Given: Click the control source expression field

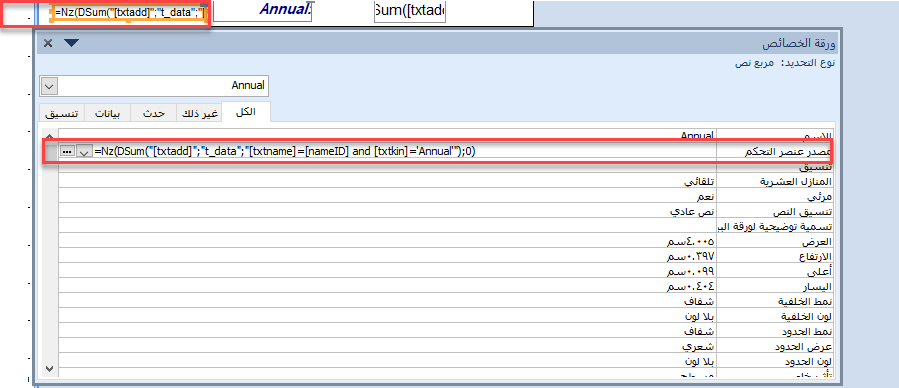Looking at the screenshot, I should pyautogui.click(x=387, y=151).
